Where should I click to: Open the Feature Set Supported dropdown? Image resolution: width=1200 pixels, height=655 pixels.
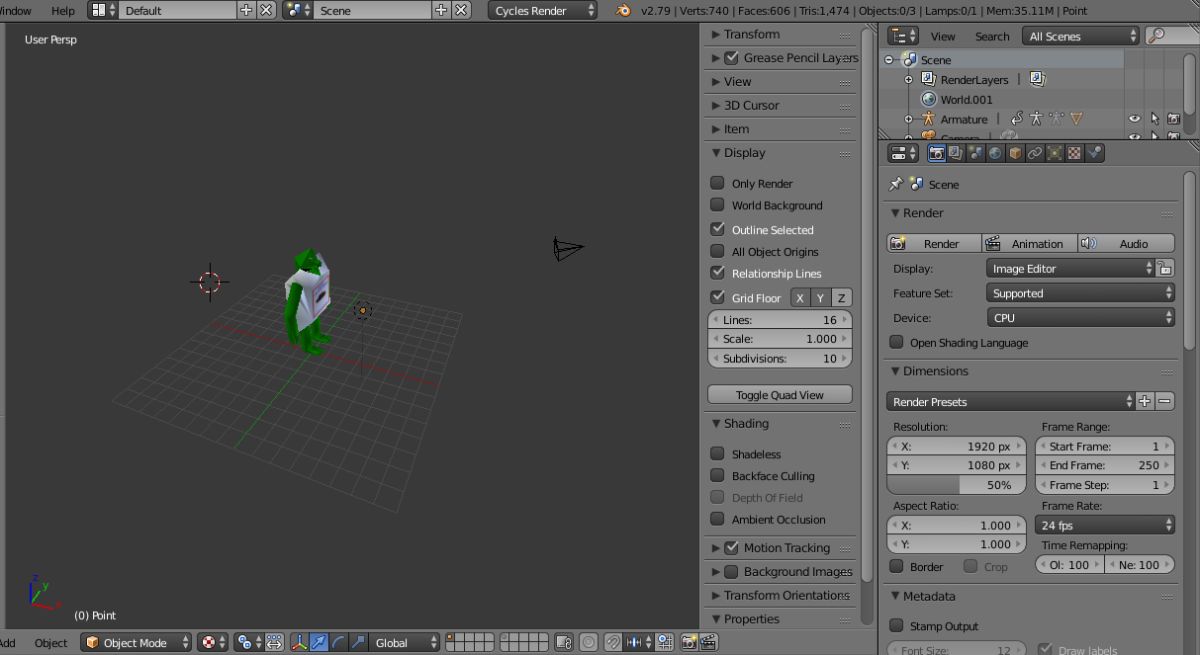(x=1080, y=293)
